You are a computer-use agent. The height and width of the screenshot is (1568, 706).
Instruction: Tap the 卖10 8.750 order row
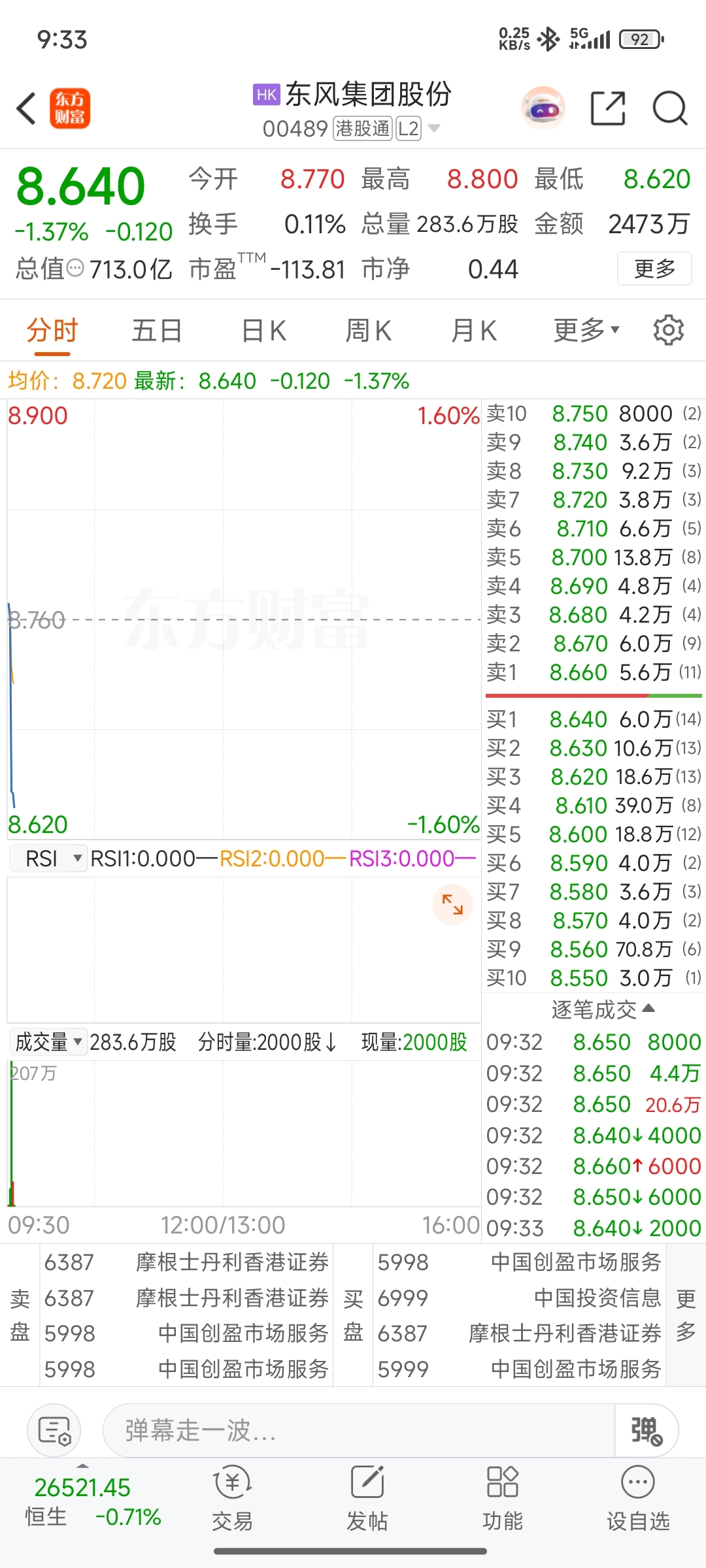(594, 414)
